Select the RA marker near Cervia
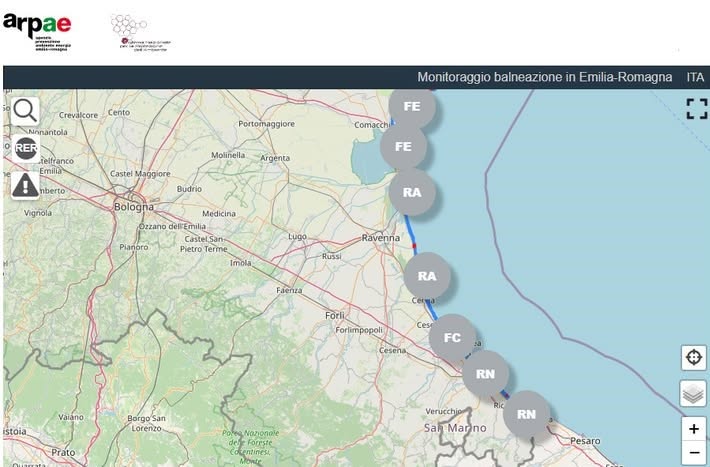 click(427, 276)
